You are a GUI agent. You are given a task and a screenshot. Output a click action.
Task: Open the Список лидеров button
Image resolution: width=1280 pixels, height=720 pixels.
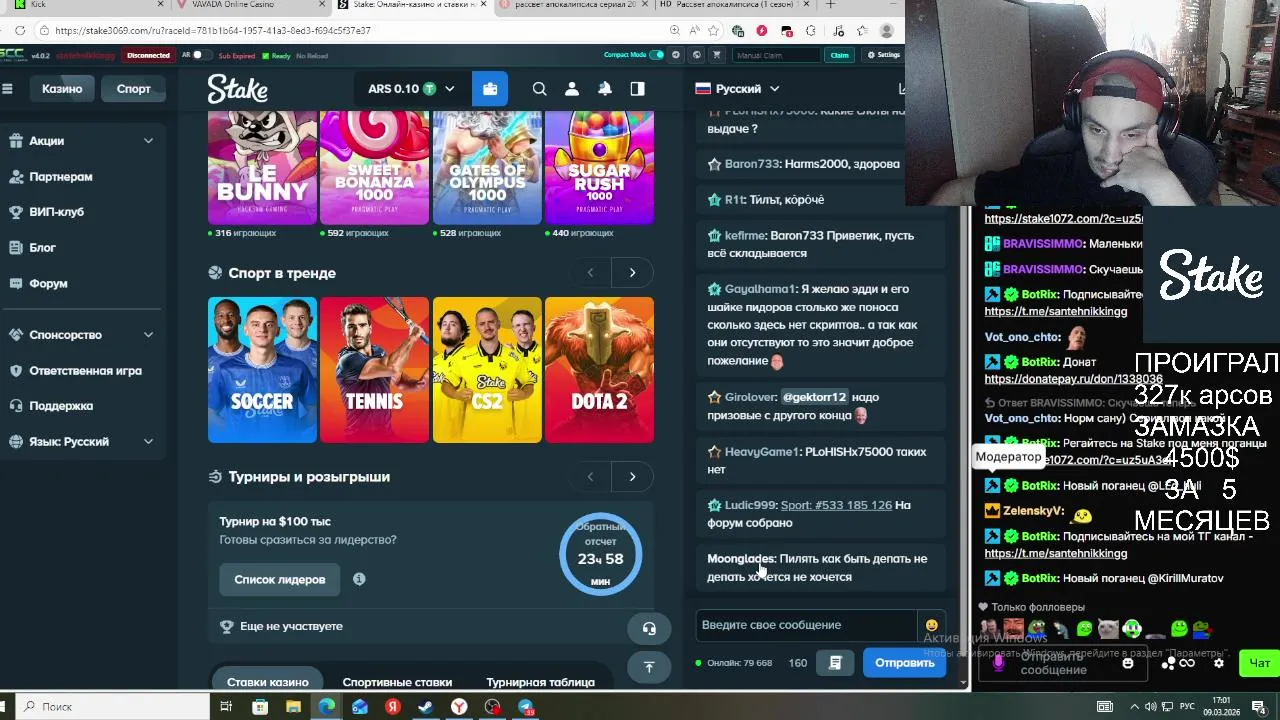coord(280,580)
